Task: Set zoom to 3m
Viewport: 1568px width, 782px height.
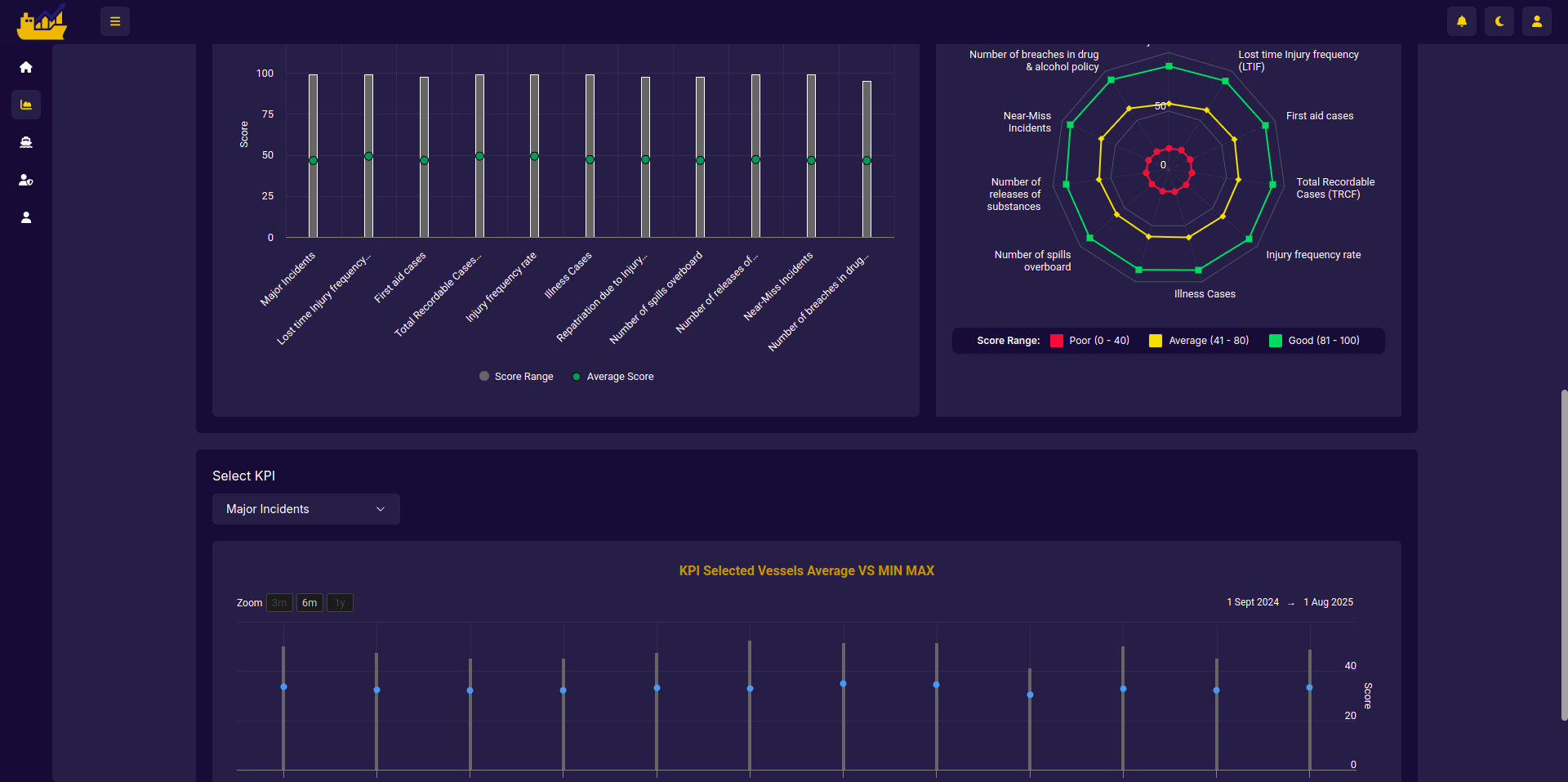Action: click(279, 603)
